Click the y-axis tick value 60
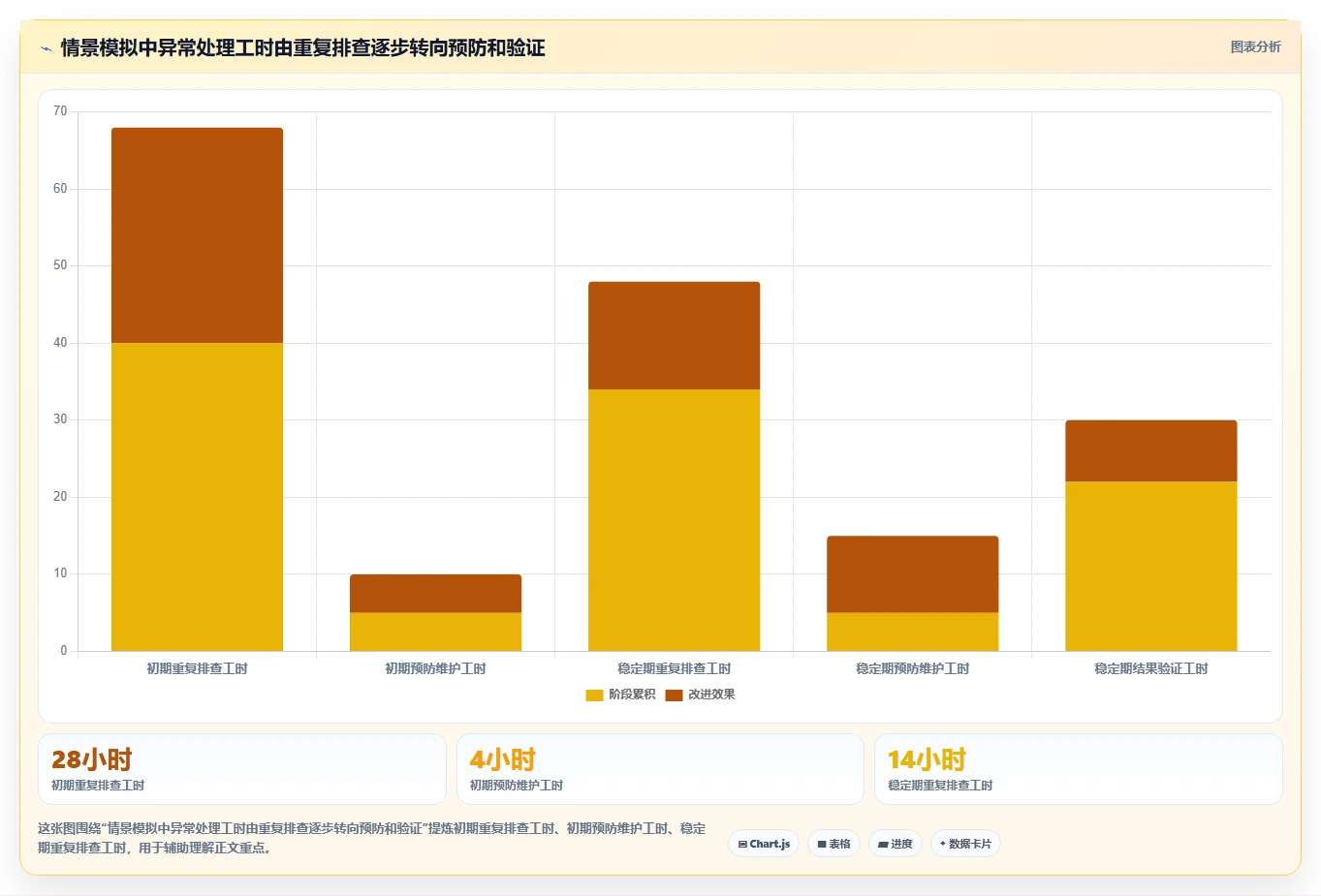The image size is (1321, 896). point(60,189)
